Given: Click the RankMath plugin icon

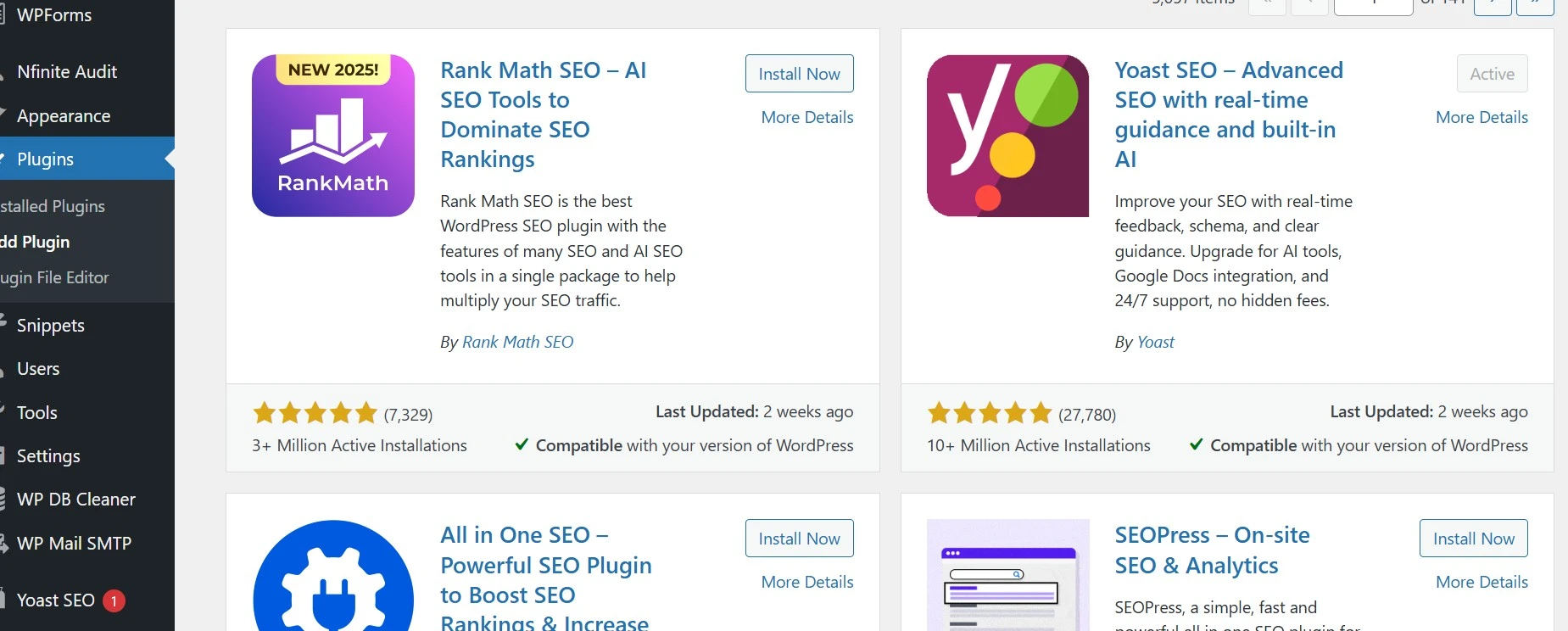Looking at the screenshot, I should click(x=333, y=136).
